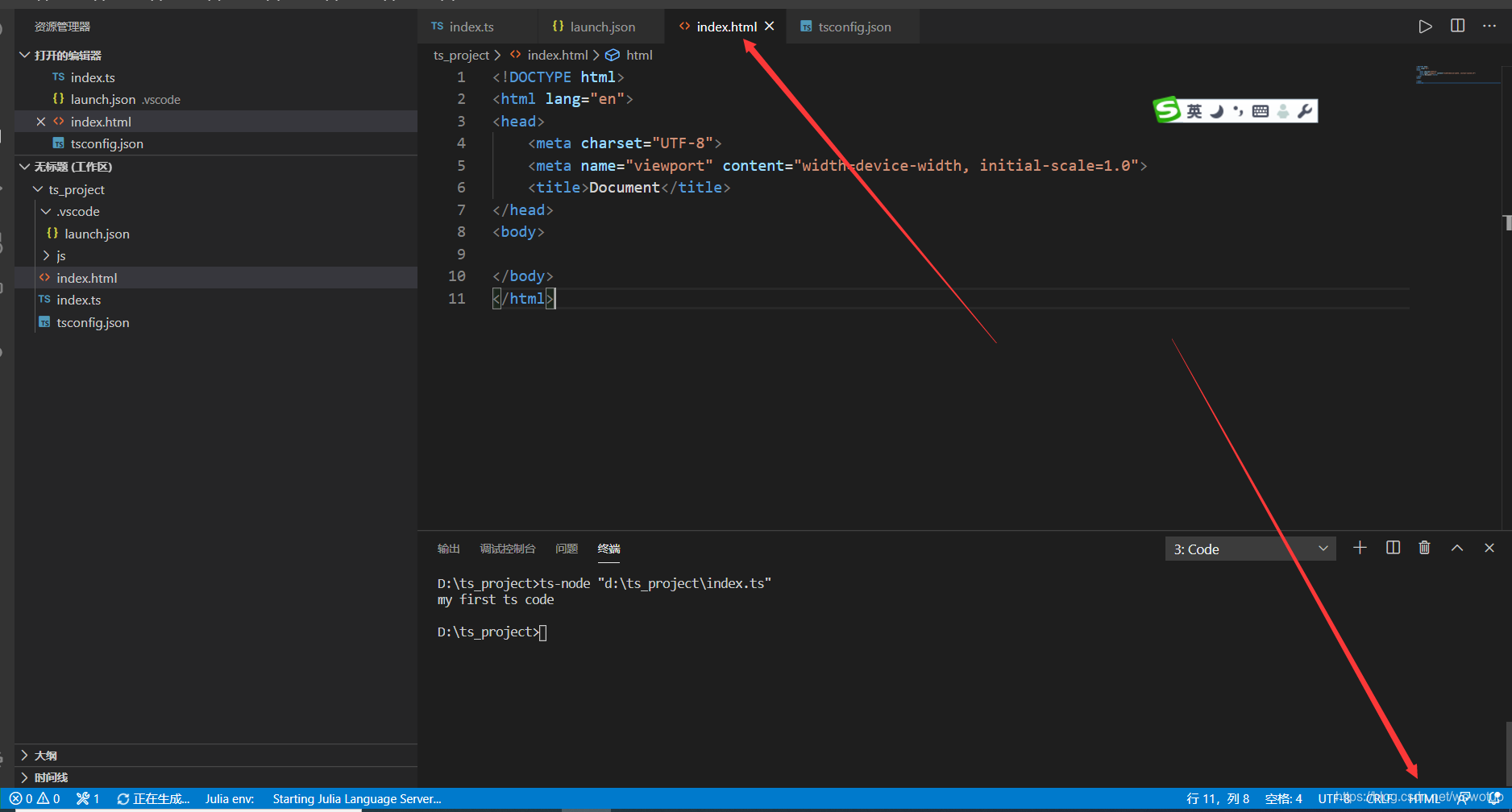The image size is (1512, 812).
Task: Open go-to-line via 行 11, 列 8
Action: coord(1218,798)
